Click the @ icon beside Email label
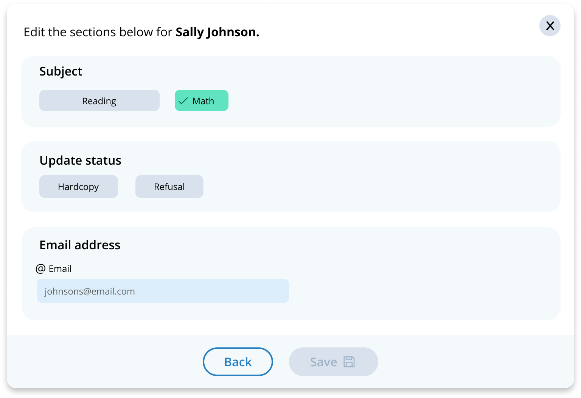581x398 pixels. (x=40, y=269)
